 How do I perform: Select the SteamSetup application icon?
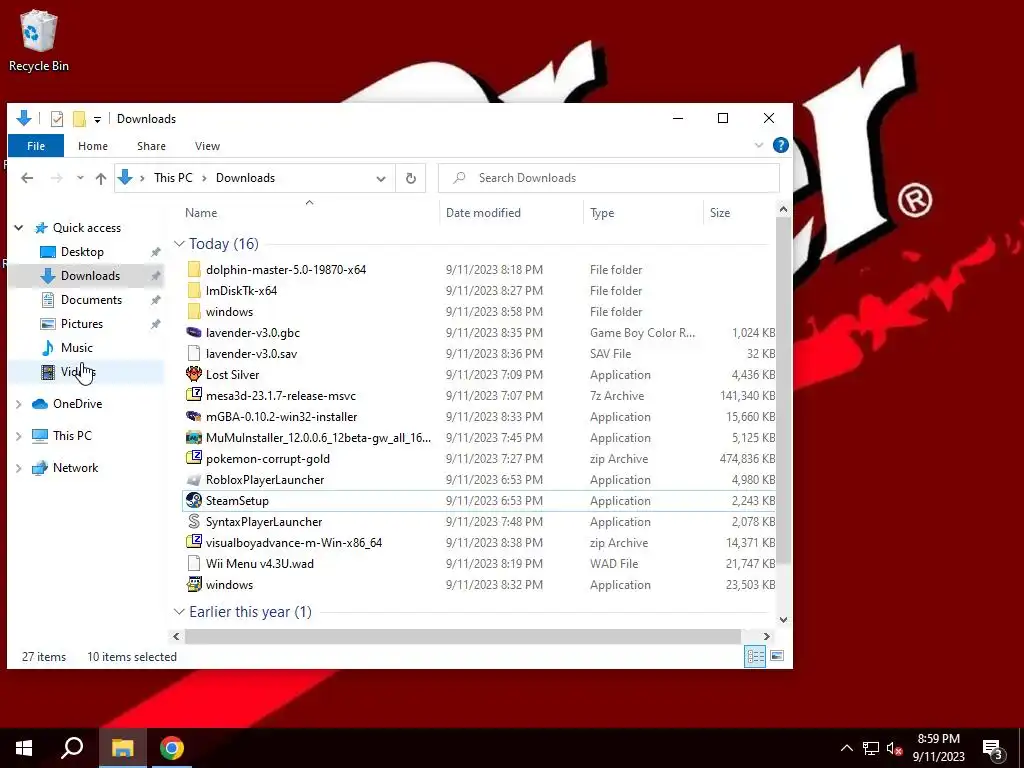click(x=193, y=500)
